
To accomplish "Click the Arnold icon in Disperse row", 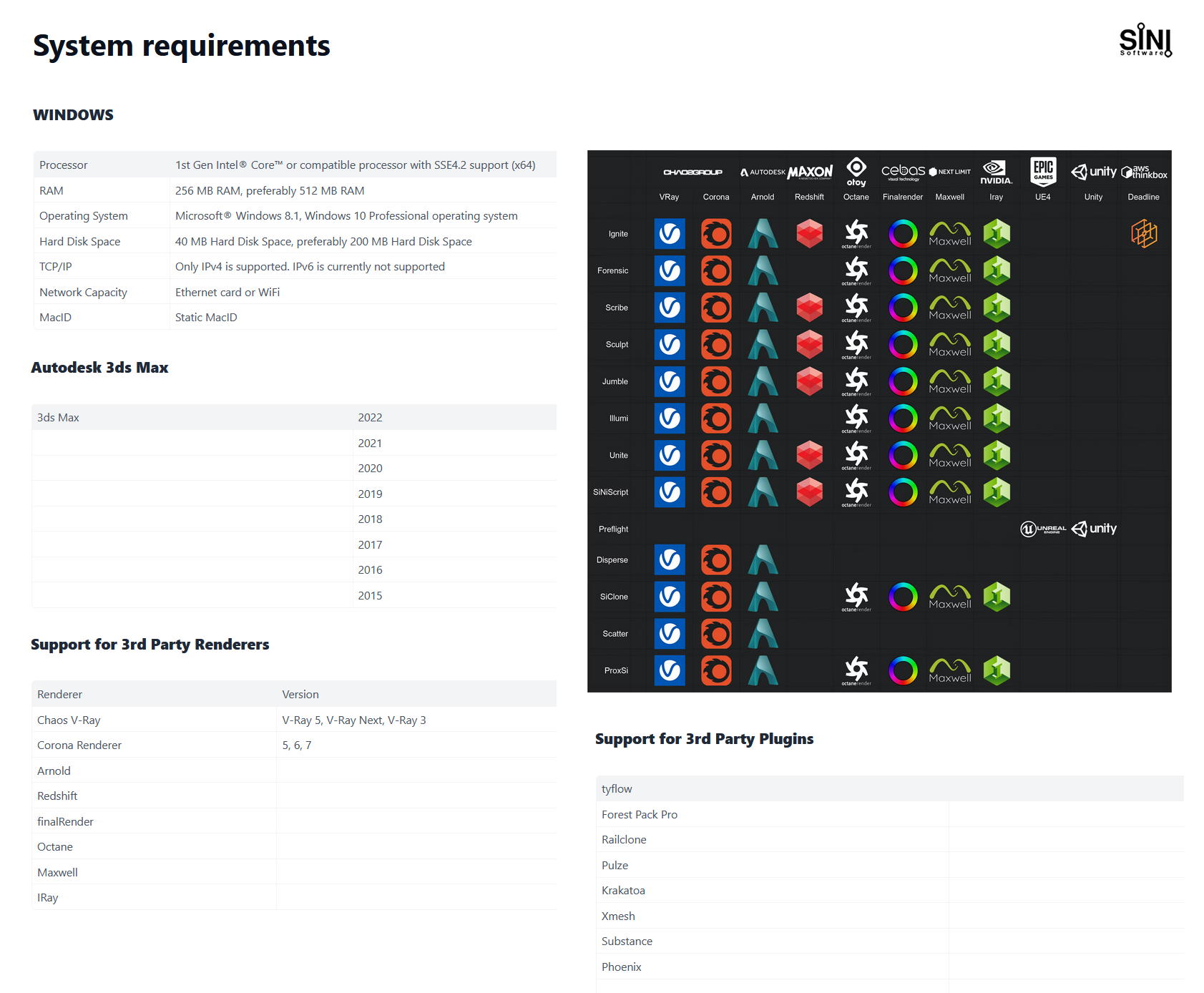I will pyautogui.click(x=763, y=560).
